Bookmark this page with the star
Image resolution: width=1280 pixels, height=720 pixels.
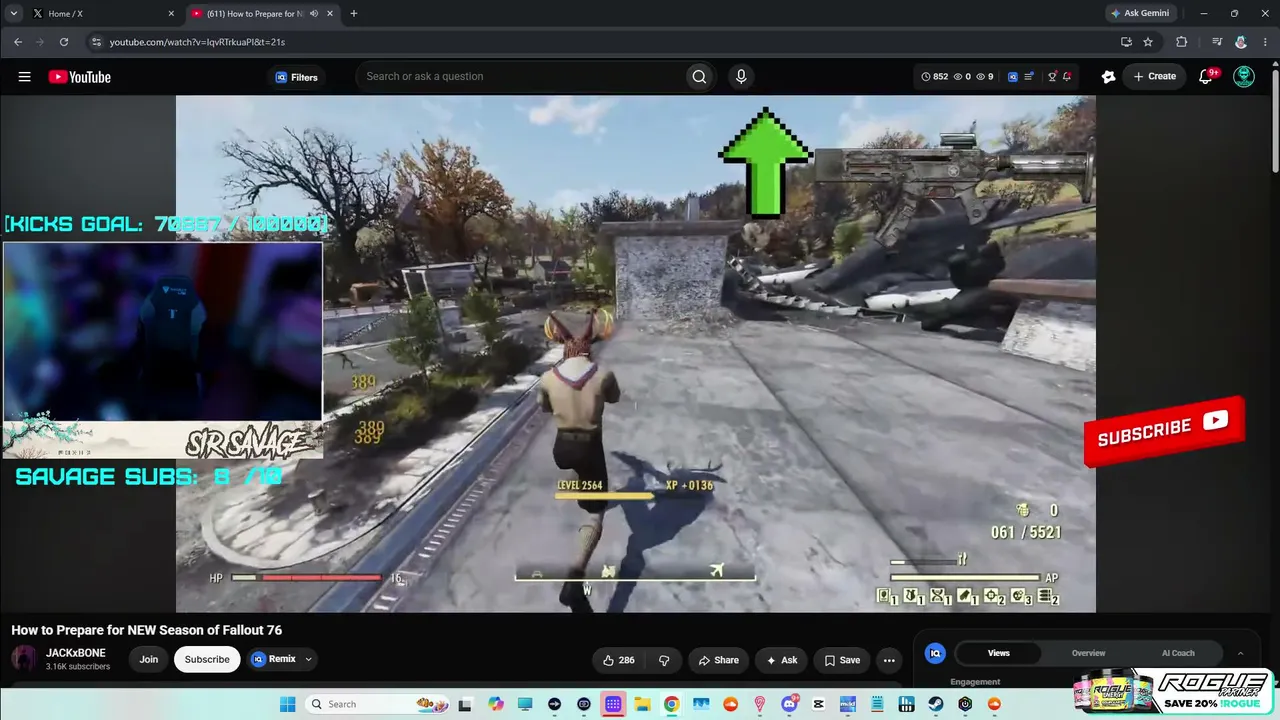(x=1148, y=42)
